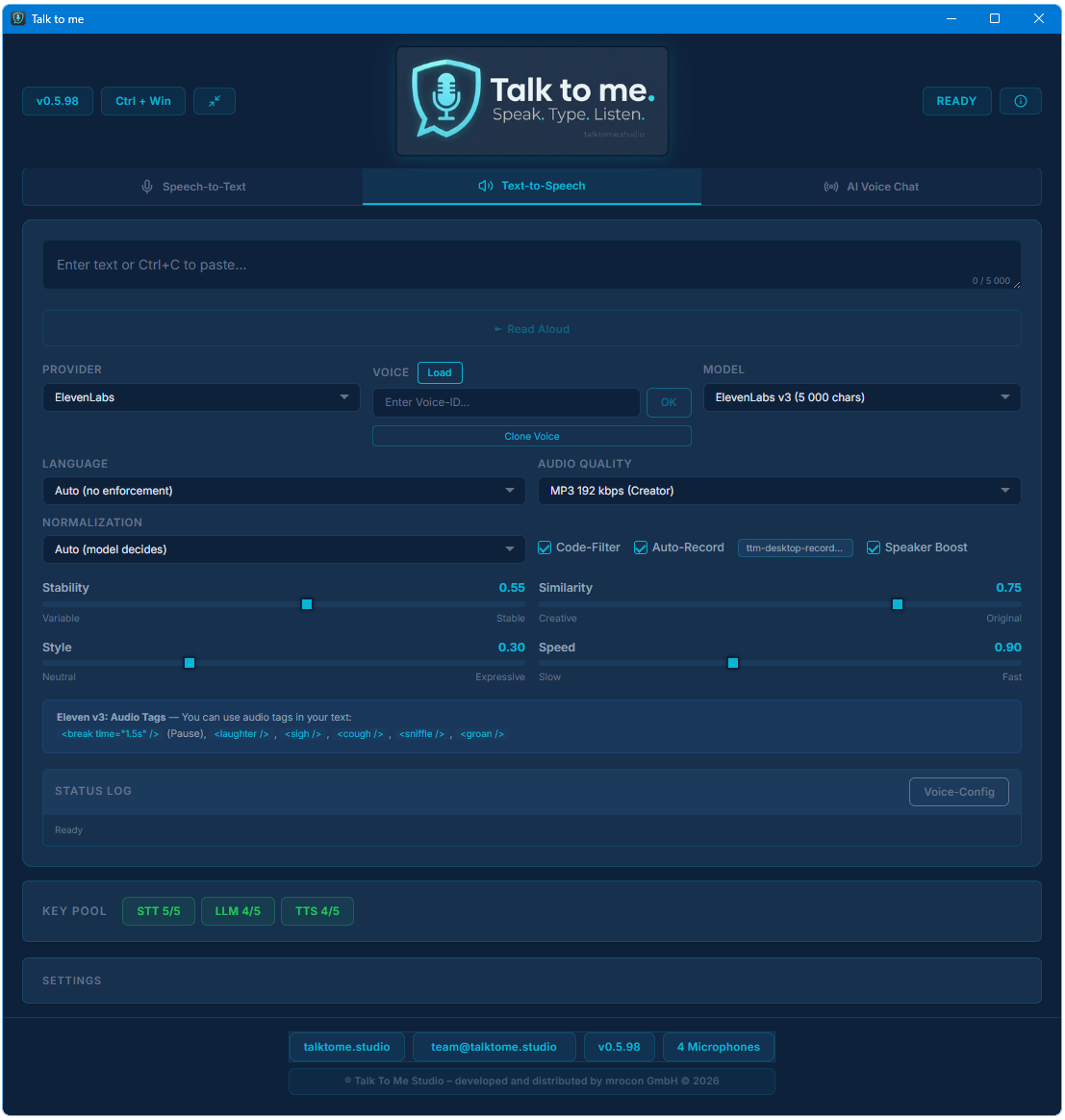Click the Enter Voice-ID field

click(506, 402)
